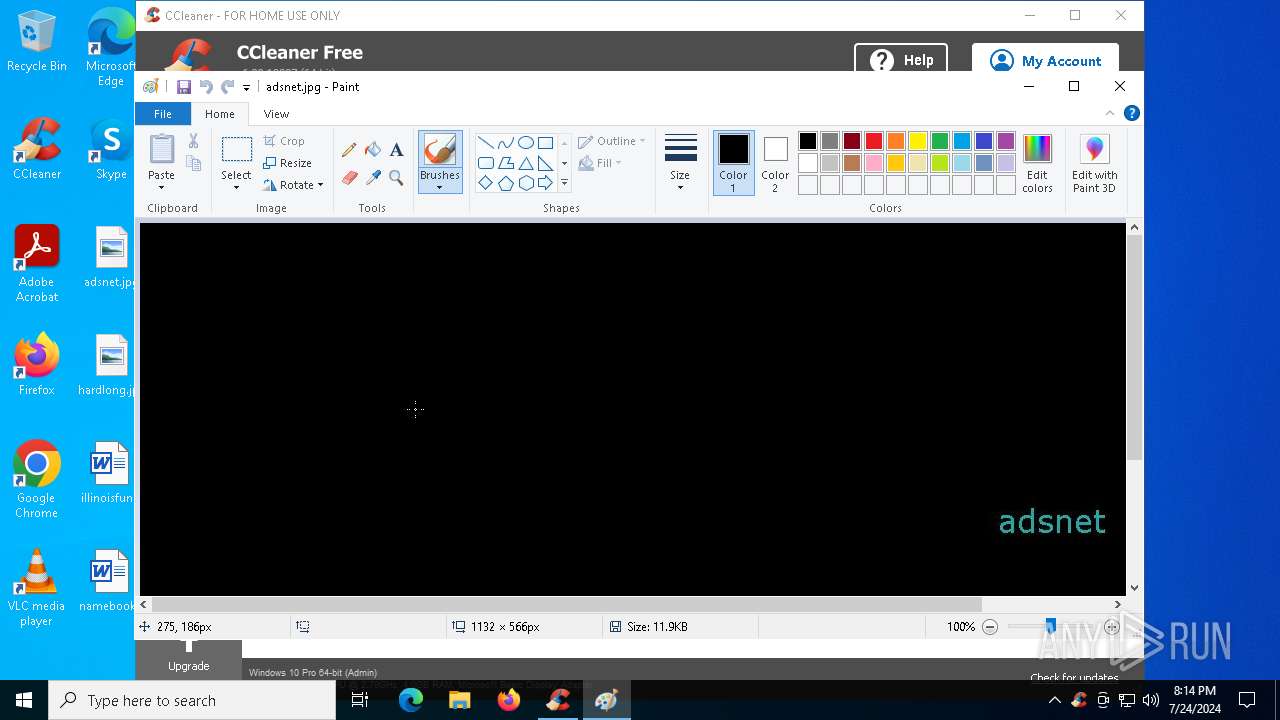The image size is (1280, 720).
Task: Expand the shapes gallery More arrow
Action: click(x=564, y=183)
